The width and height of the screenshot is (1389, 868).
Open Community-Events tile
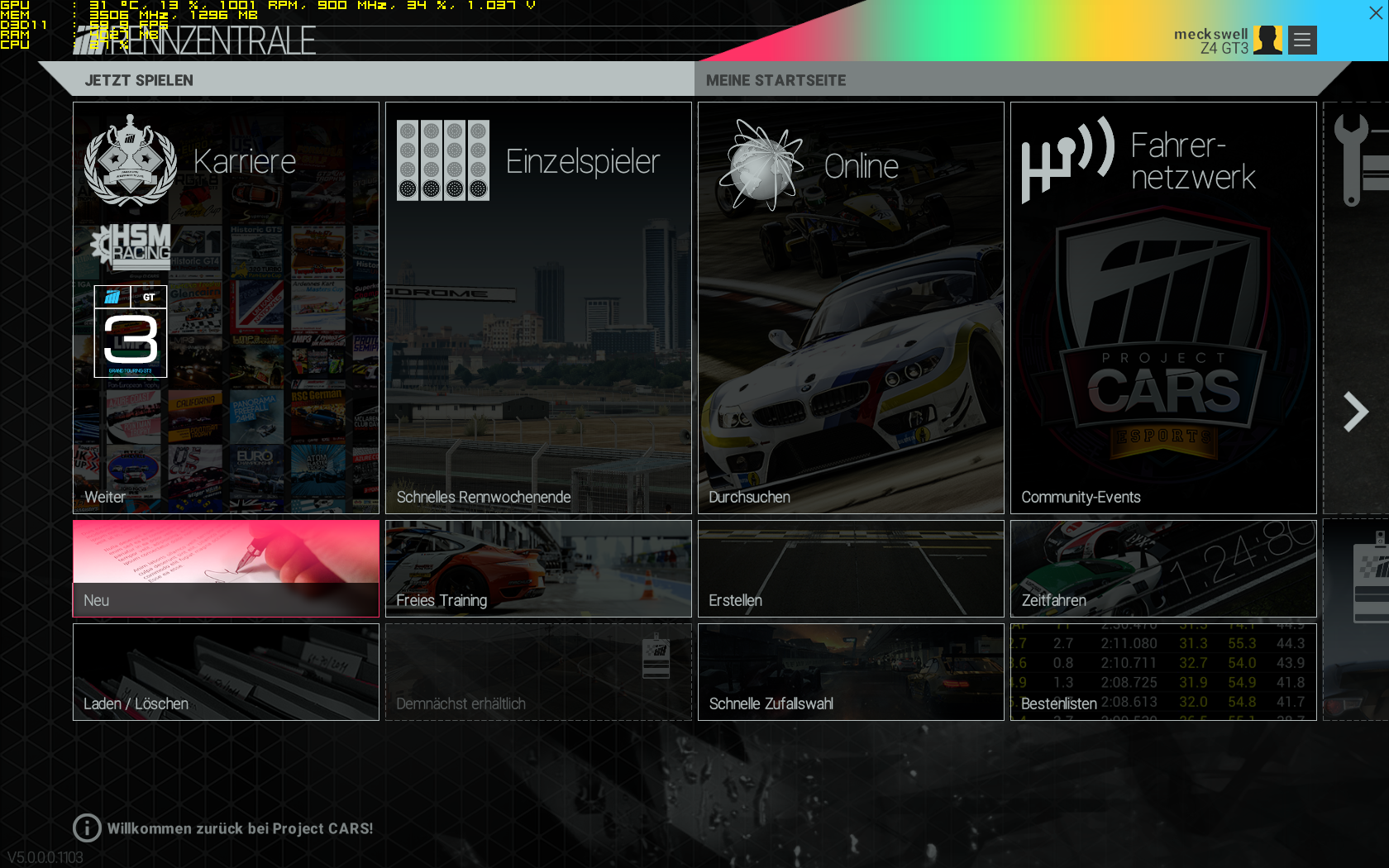(1163, 308)
